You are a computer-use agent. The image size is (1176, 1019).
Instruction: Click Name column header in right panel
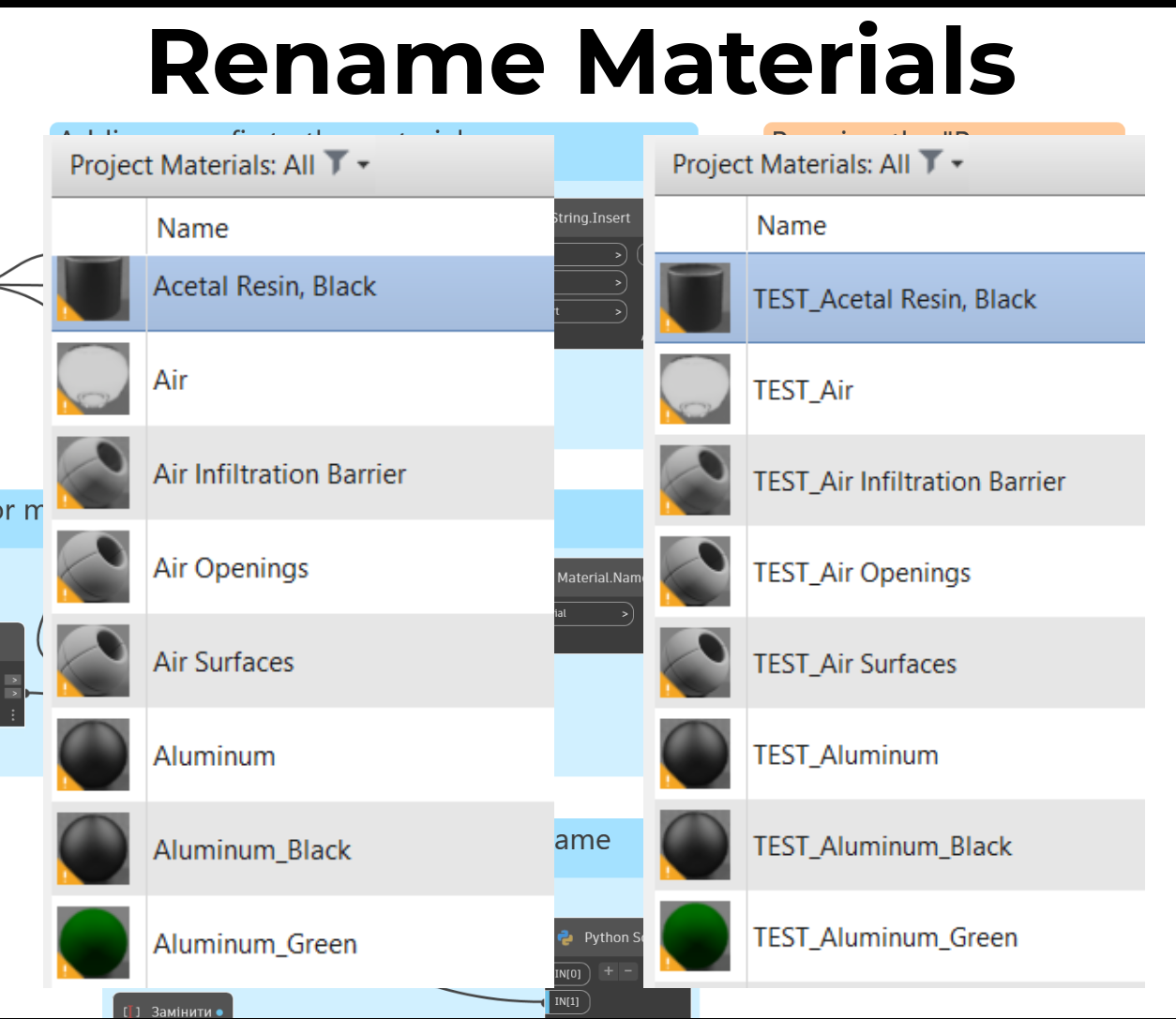pyautogui.click(x=792, y=226)
